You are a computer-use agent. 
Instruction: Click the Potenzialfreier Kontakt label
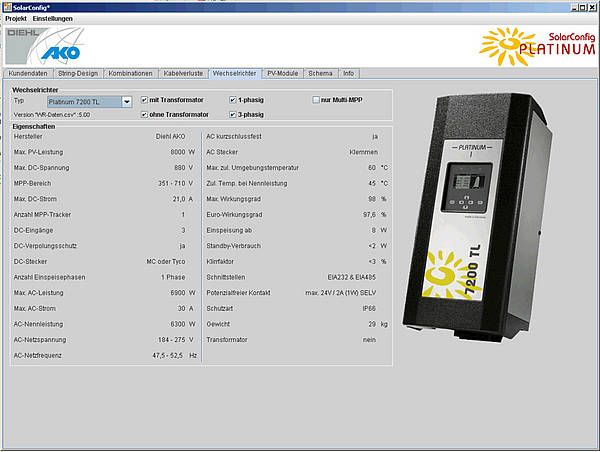(x=238, y=293)
